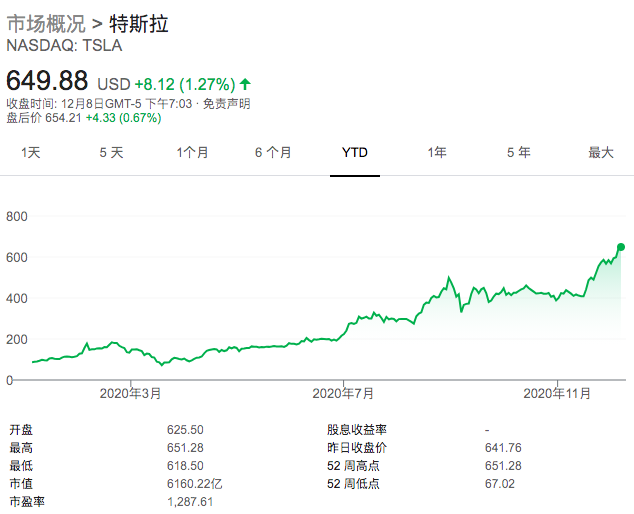Open the 免责声明 disclaimer link
The width and height of the screenshot is (634, 514).
[226, 104]
